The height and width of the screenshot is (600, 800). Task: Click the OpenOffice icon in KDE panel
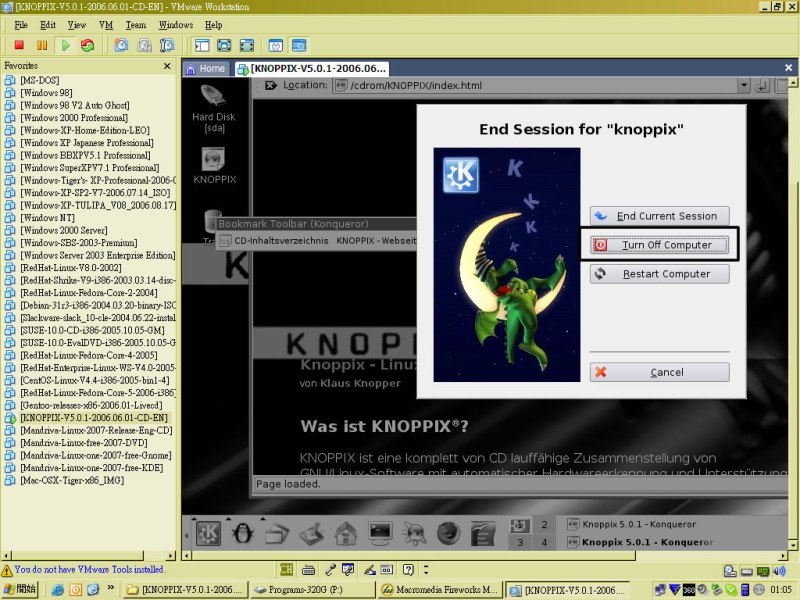point(483,533)
